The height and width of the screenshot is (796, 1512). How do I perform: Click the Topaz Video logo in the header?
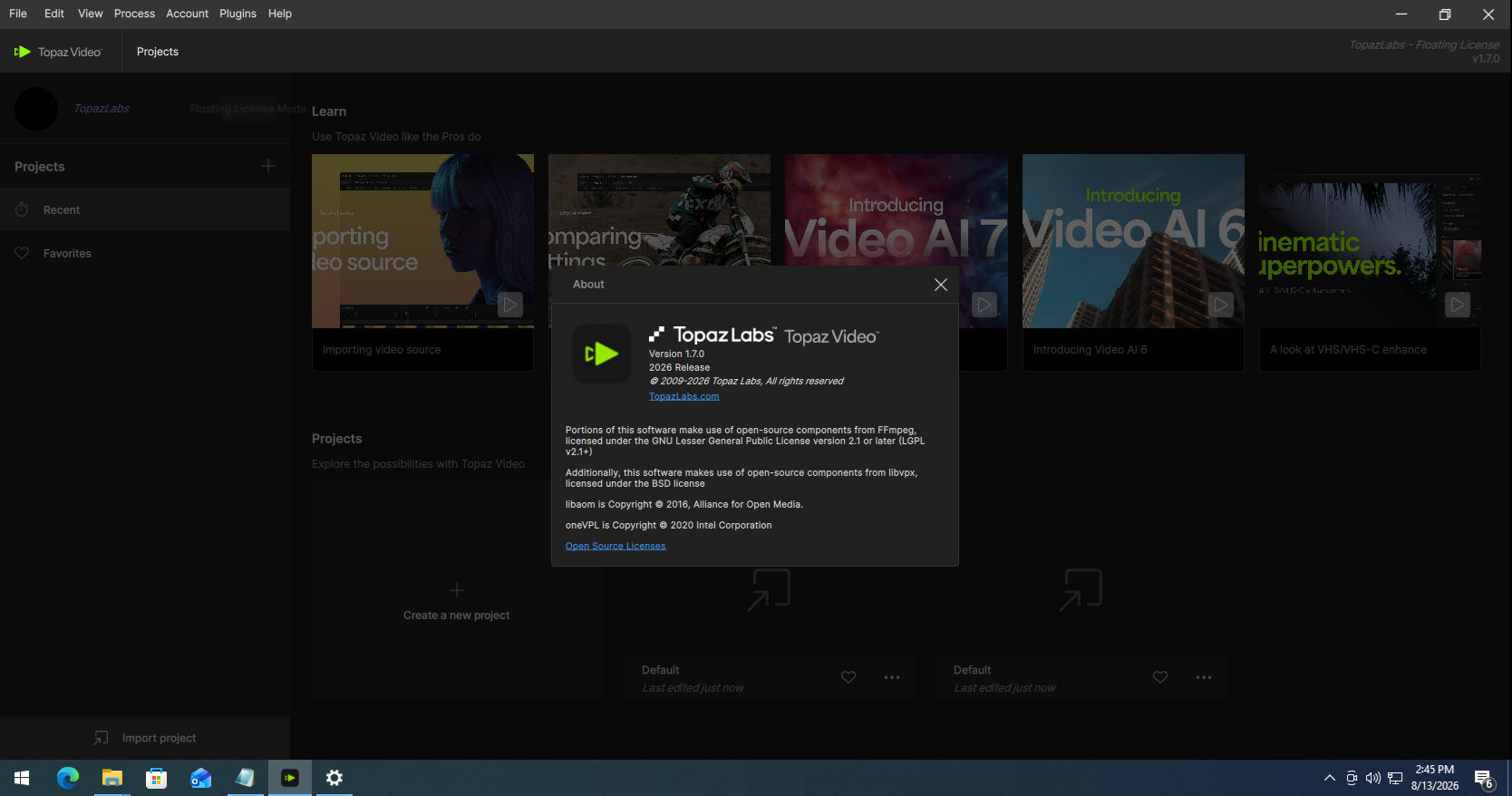pyautogui.click(x=58, y=52)
